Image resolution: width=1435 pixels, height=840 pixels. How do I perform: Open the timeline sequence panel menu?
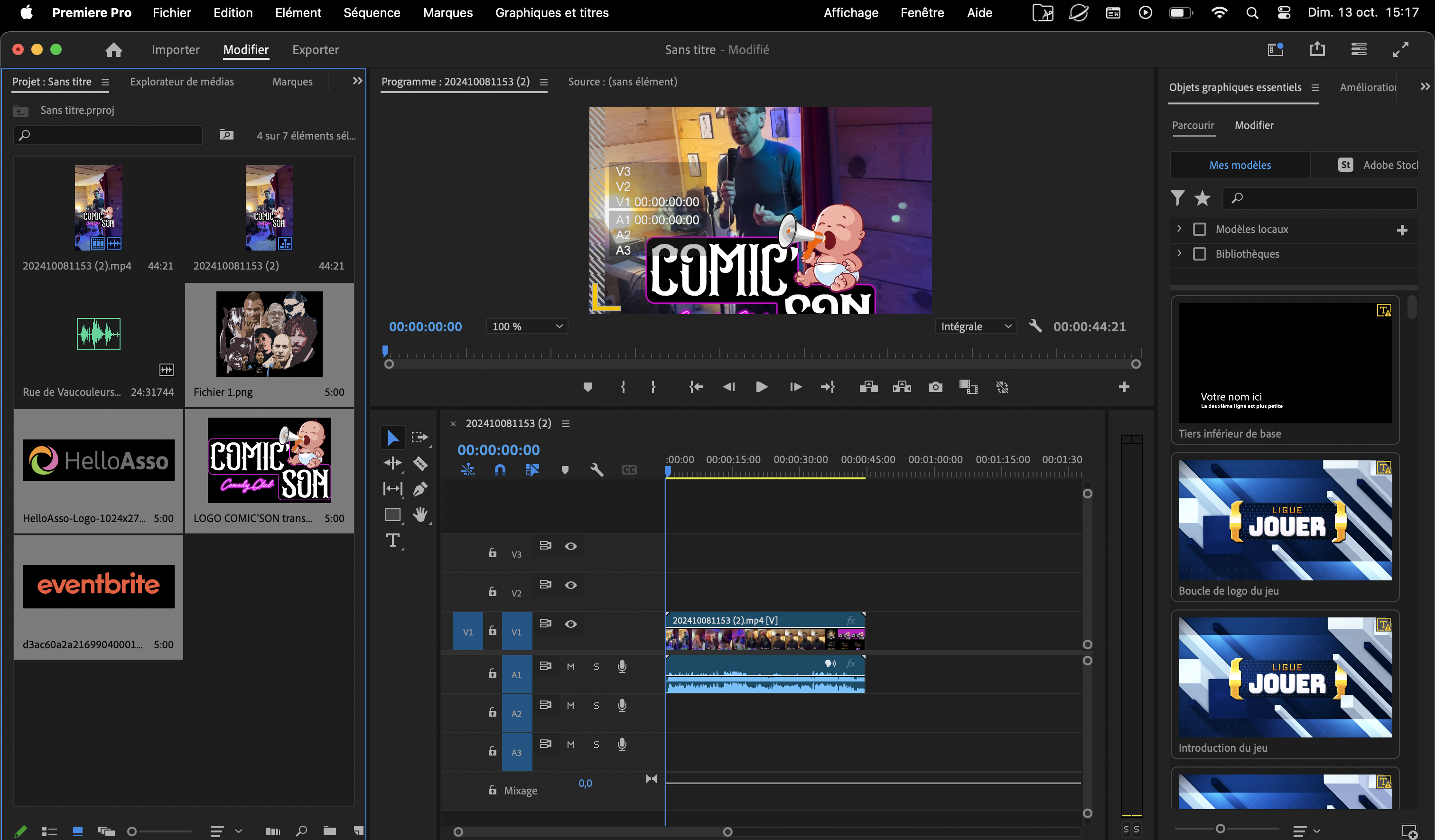tap(566, 424)
